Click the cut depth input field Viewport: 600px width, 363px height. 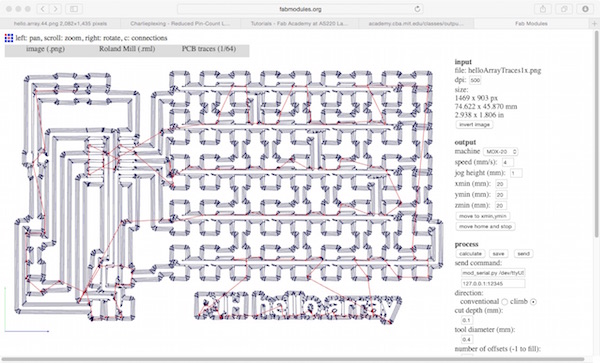(x=467, y=320)
